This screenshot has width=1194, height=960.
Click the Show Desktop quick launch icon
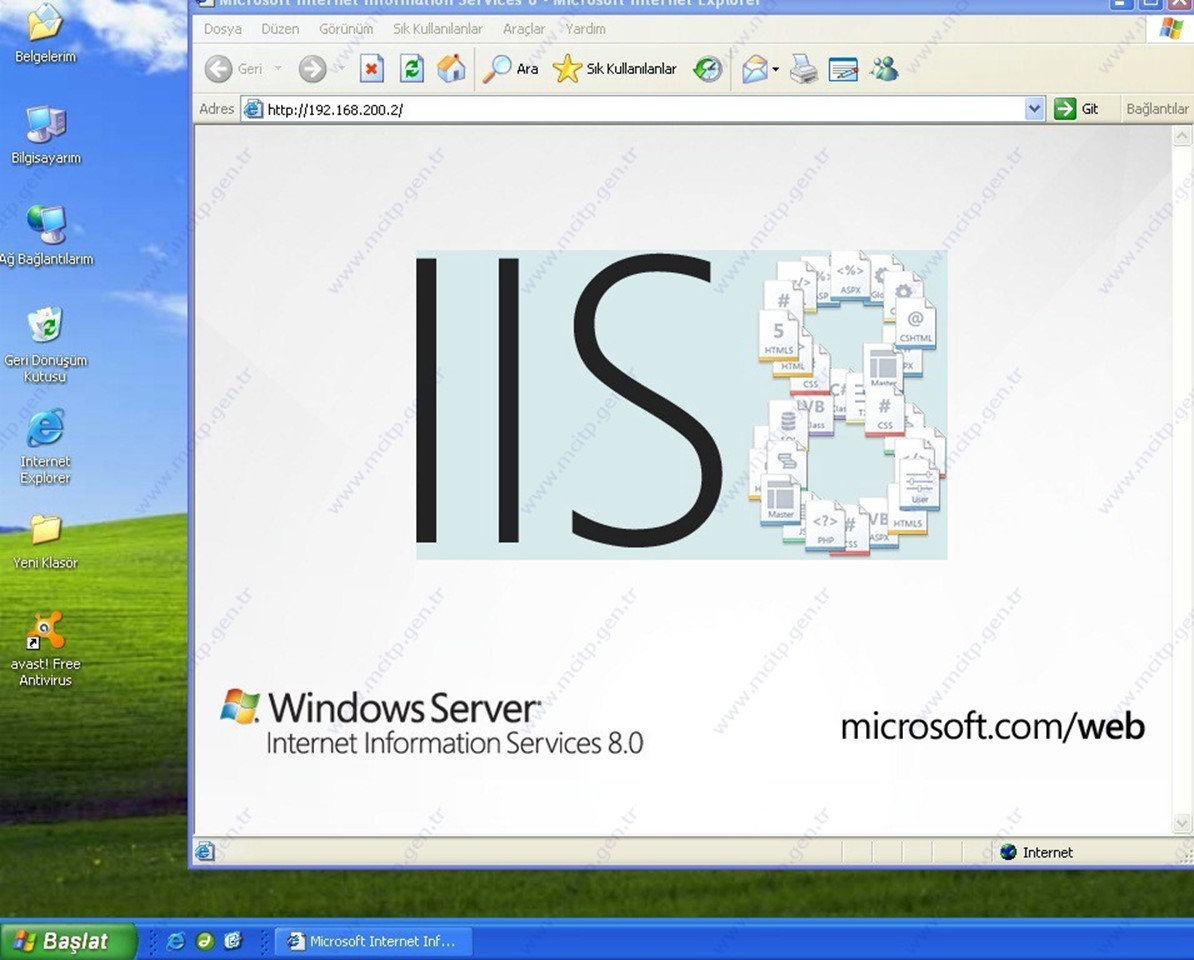233,942
